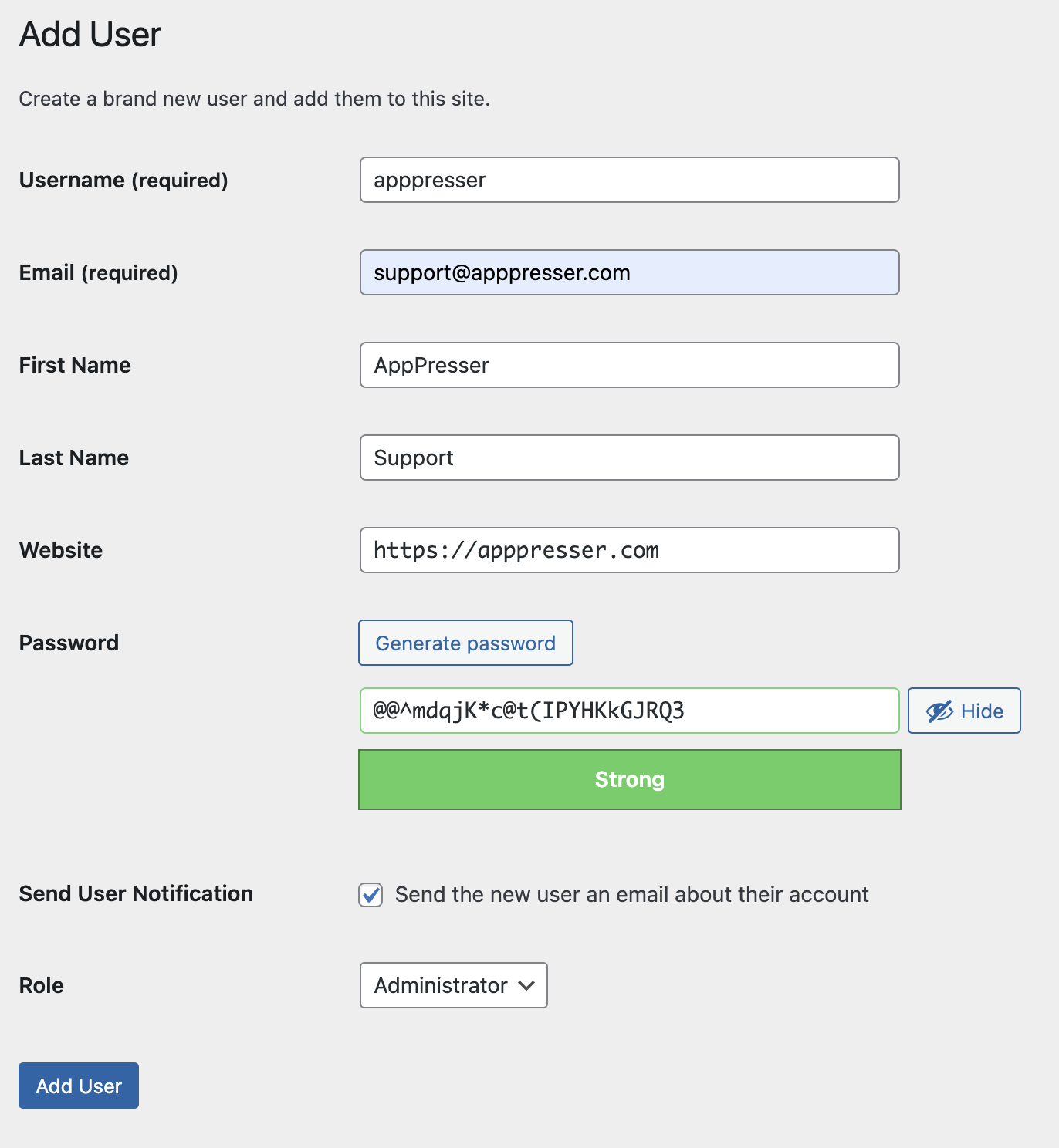Image resolution: width=1059 pixels, height=1148 pixels.
Task: Click inside the generated password field
Action: click(x=630, y=711)
